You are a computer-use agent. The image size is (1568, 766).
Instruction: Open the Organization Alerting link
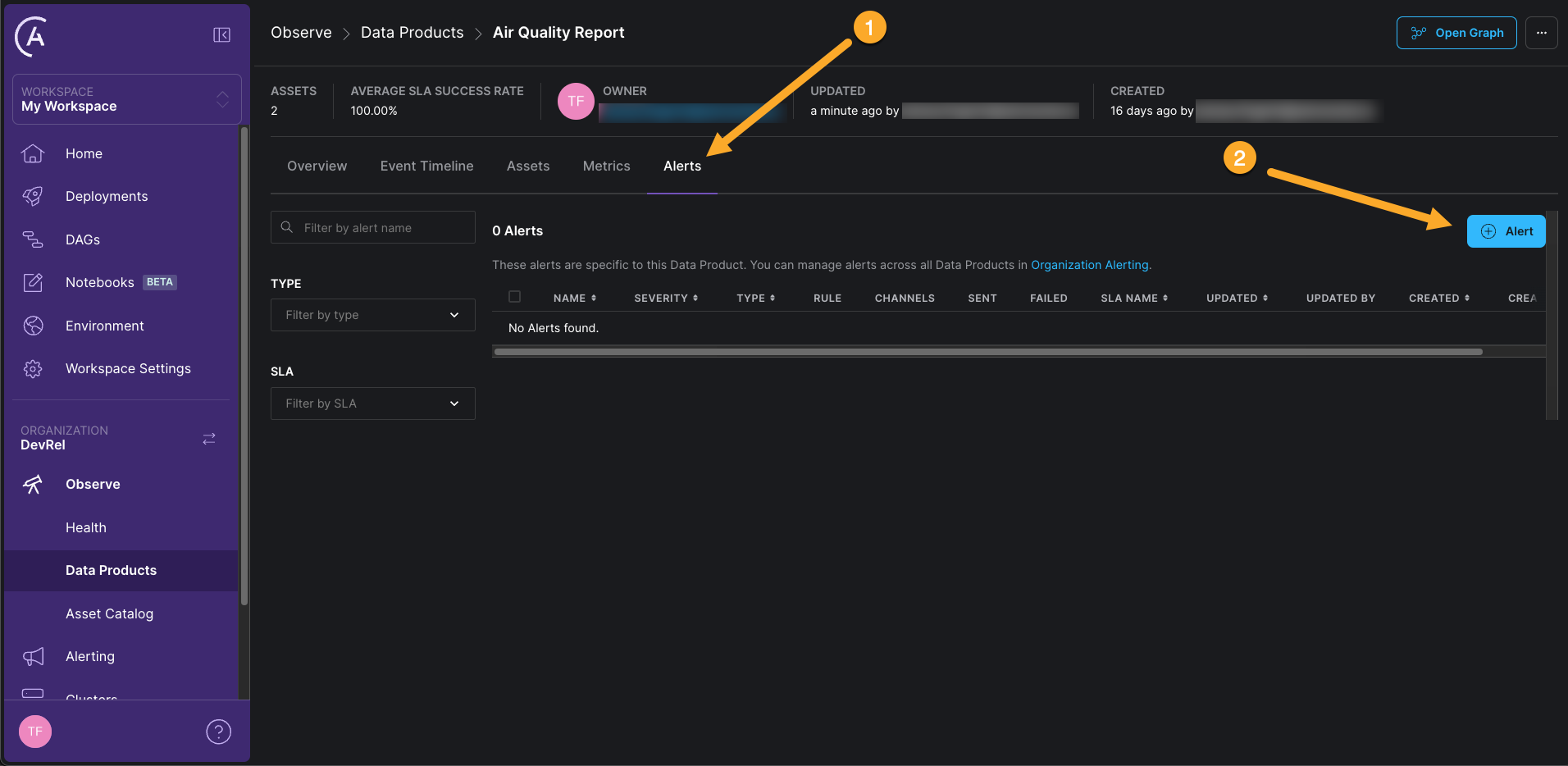pyautogui.click(x=1089, y=265)
